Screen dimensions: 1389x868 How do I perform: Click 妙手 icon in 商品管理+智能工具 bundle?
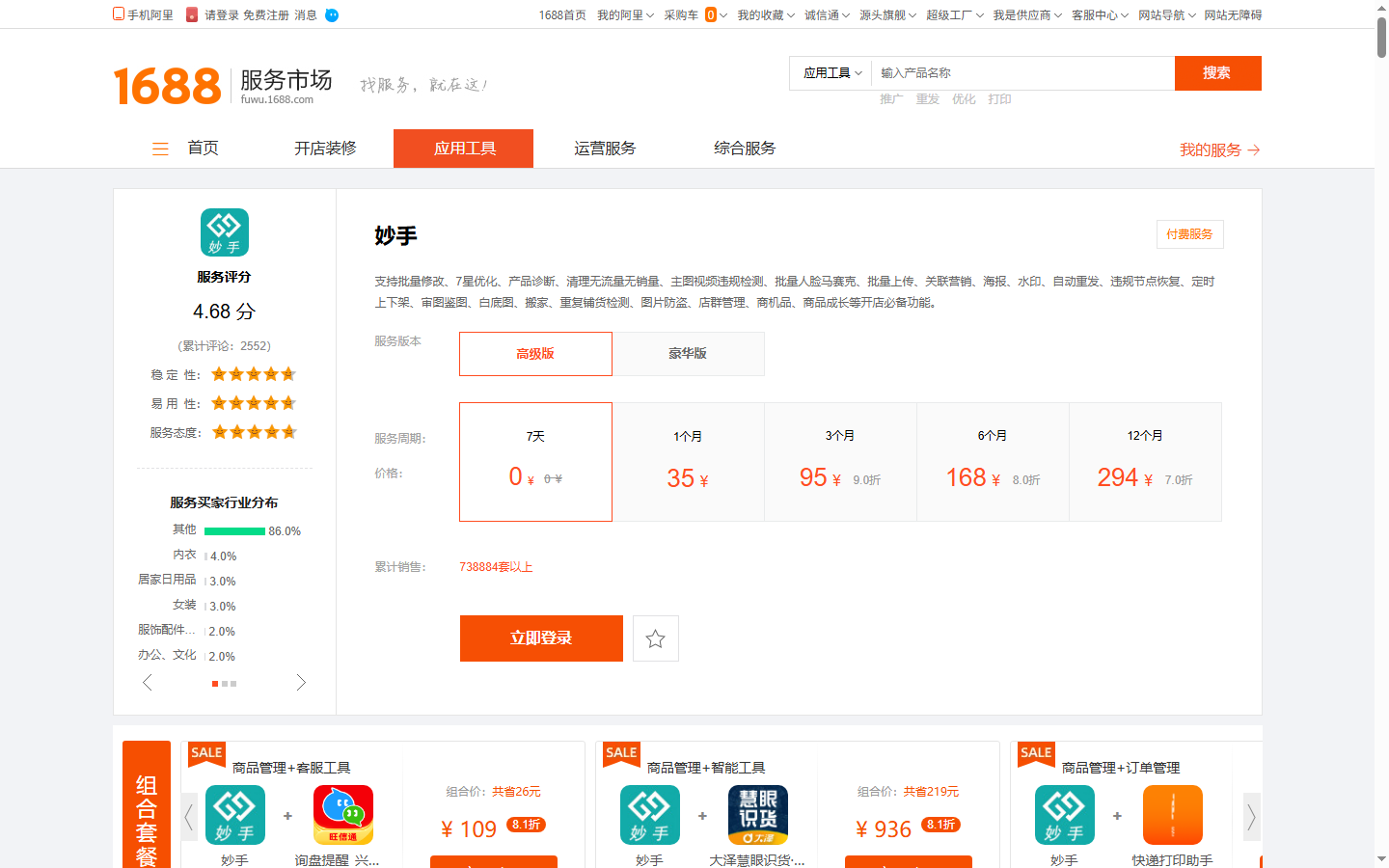coord(650,815)
